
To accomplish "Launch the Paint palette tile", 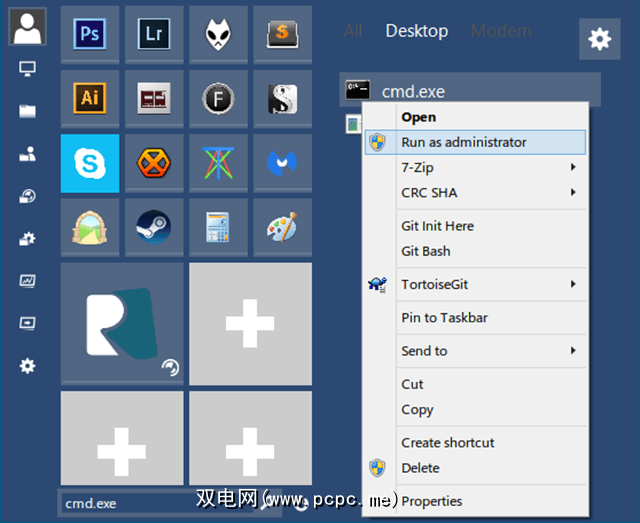I will pyautogui.click(x=282, y=227).
